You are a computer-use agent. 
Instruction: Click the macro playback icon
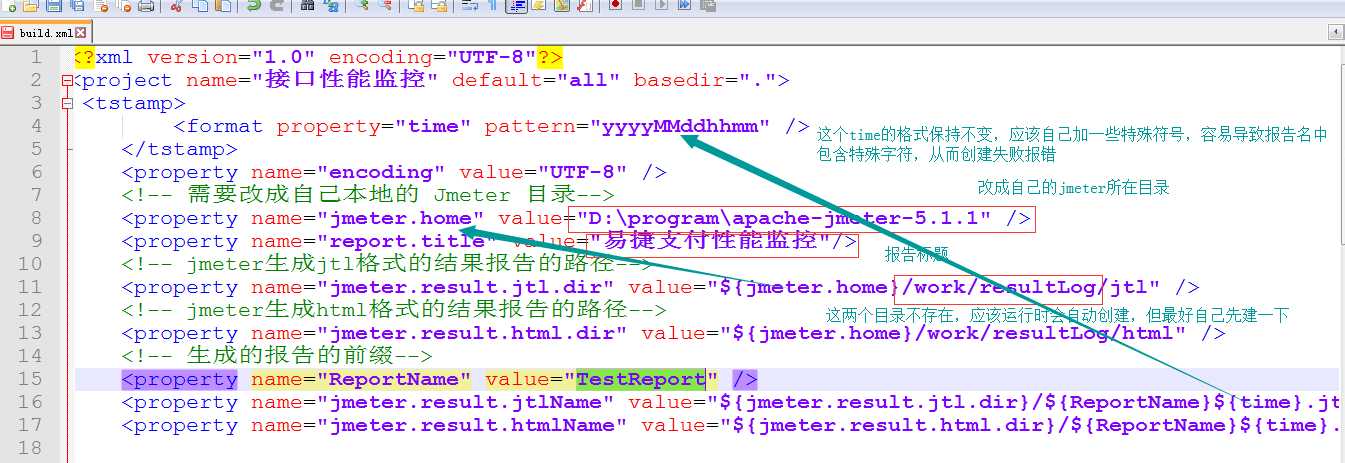coord(661,6)
